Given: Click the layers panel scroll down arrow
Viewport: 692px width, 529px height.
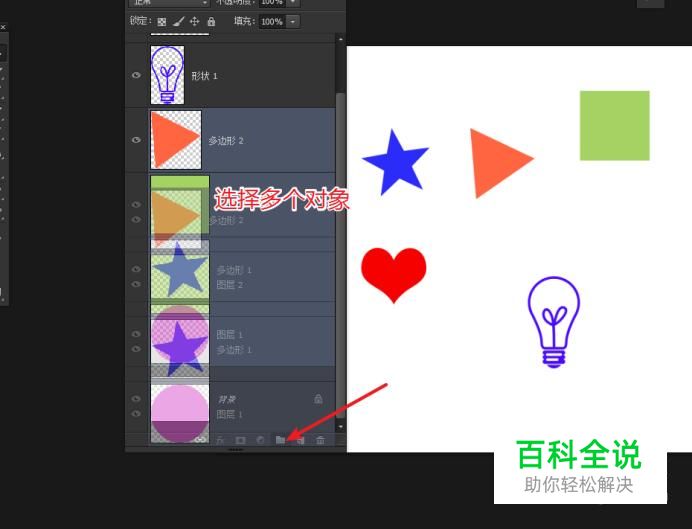Looking at the screenshot, I should click(340, 427).
